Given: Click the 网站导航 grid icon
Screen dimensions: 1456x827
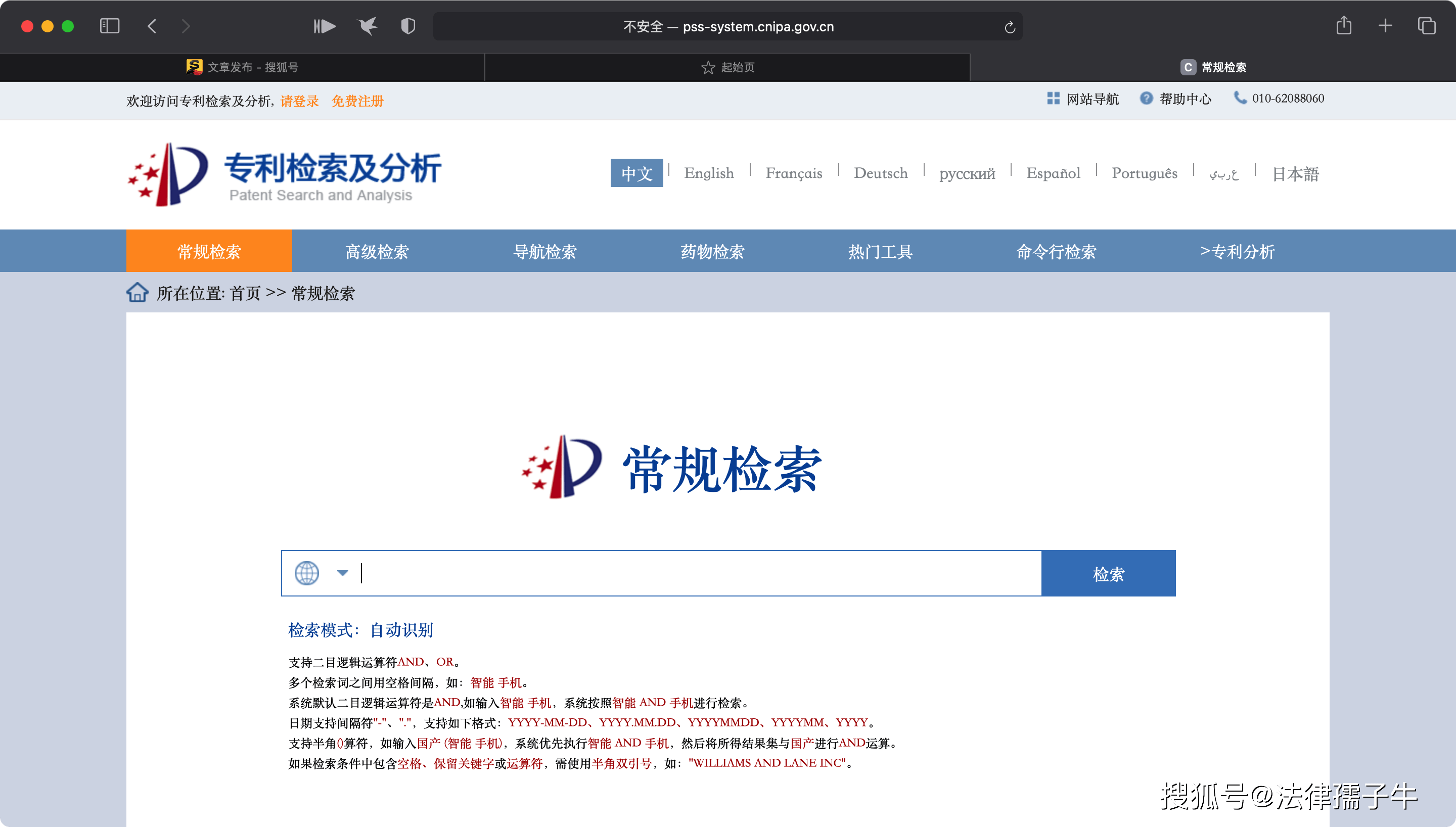Looking at the screenshot, I should 1054,98.
